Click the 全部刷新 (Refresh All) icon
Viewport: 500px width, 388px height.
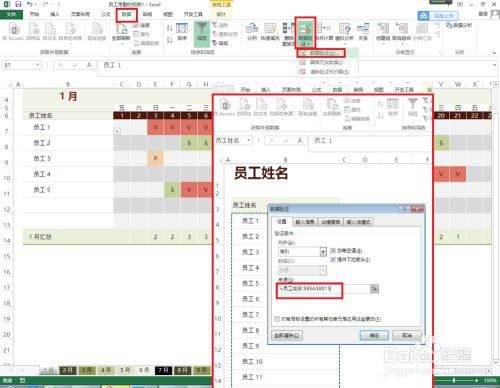[x=121, y=32]
